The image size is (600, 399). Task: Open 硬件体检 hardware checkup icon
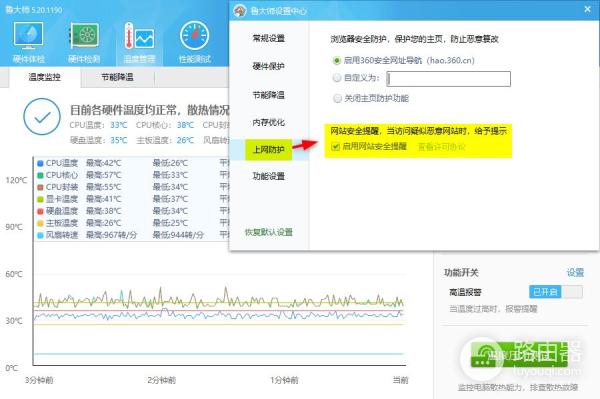pyautogui.click(x=29, y=42)
